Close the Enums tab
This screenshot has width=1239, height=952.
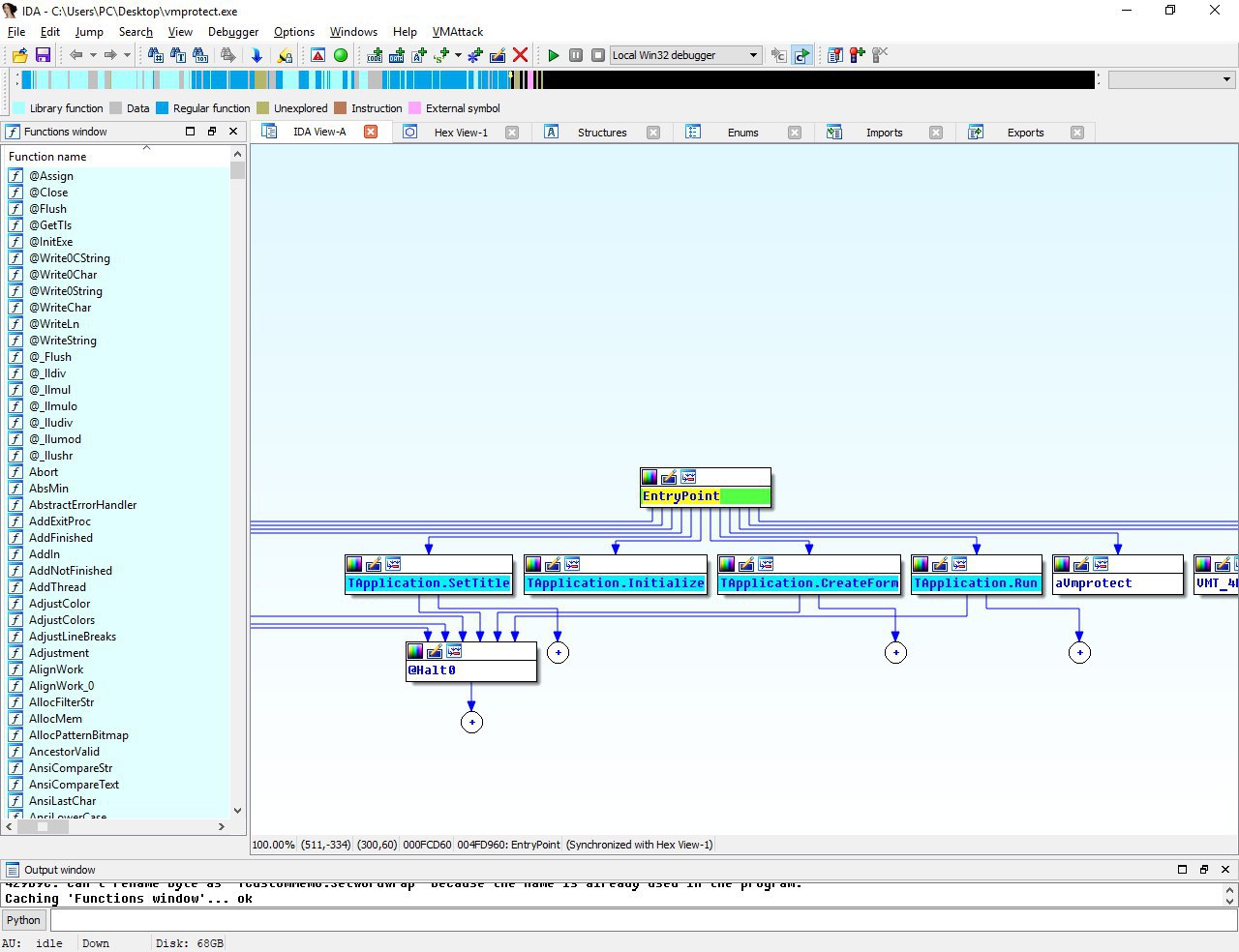[x=795, y=133]
